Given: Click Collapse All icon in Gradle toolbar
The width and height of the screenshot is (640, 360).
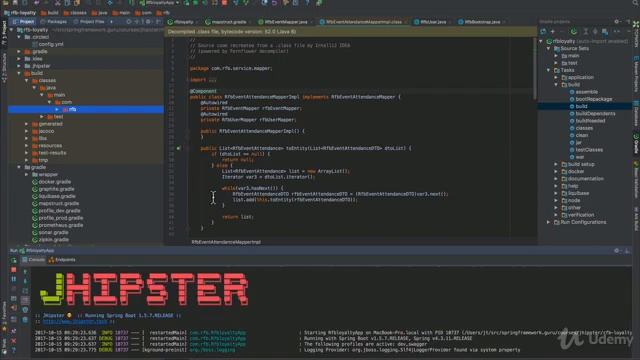Looking at the screenshot, I should 595,31.
